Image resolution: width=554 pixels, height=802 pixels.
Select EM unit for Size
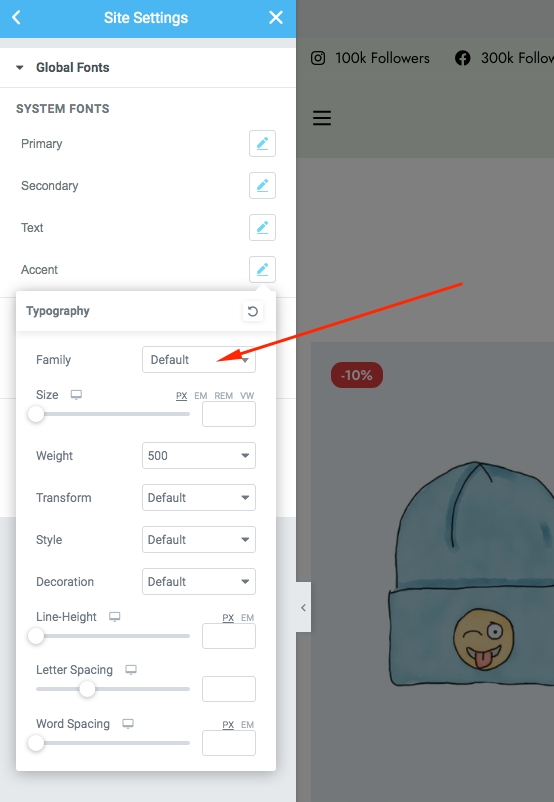click(x=201, y=396)
